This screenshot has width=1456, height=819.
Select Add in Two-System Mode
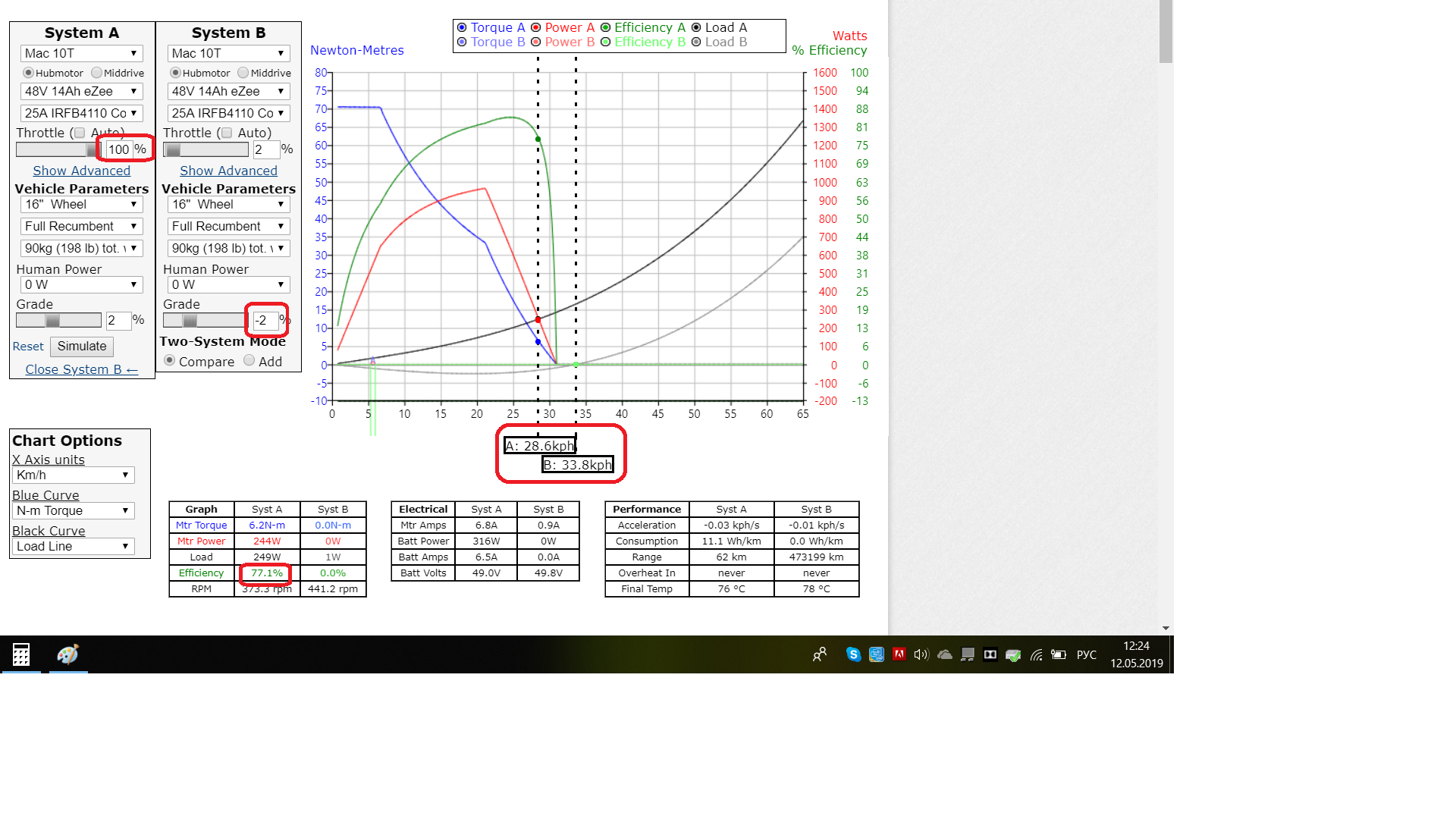click(x=249, y=361)
